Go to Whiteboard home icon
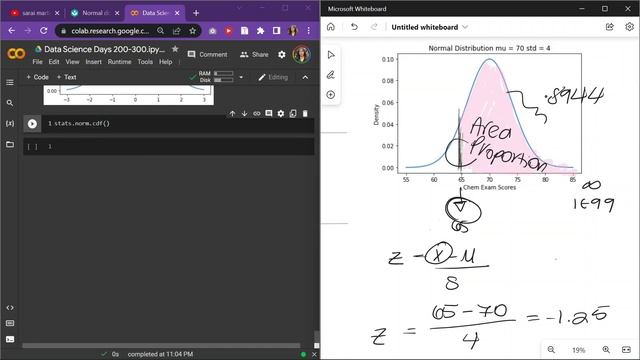 point(331,27)
